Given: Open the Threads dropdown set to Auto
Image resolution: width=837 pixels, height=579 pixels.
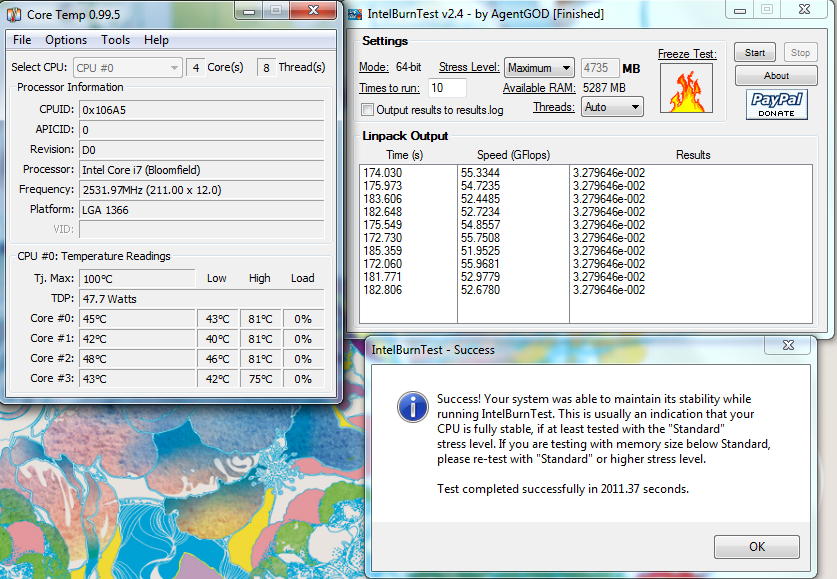Looking at the screenshot, I should [x=612, y=107].
